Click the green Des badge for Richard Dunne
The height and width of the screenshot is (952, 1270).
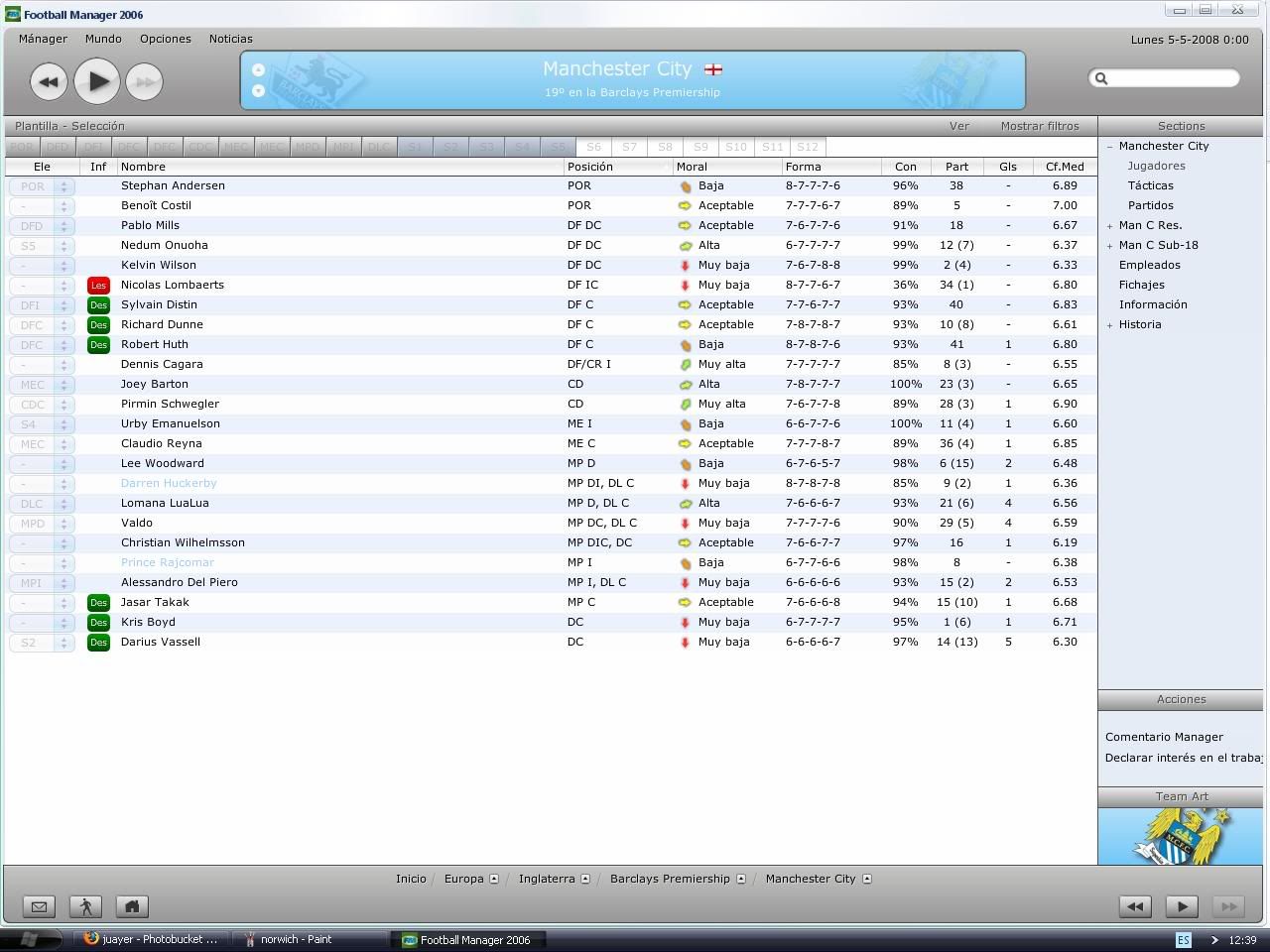coord(98,325)
